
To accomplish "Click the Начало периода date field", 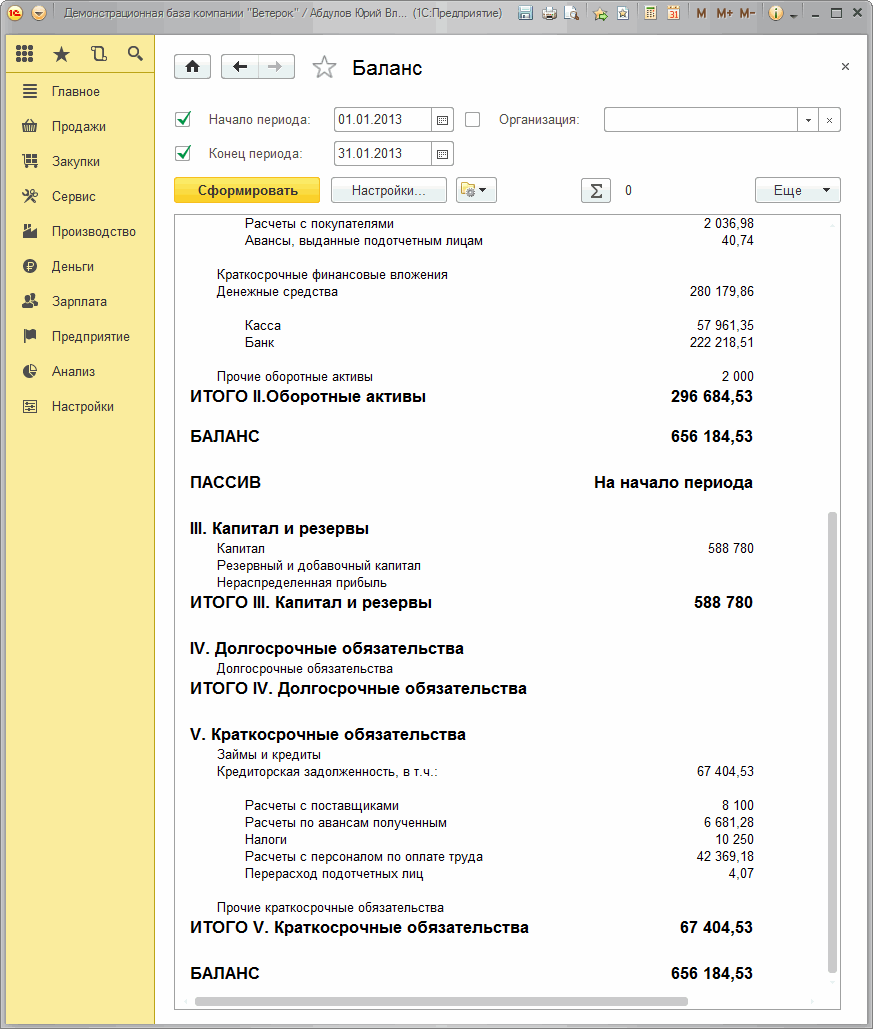I will pos(383,119).
